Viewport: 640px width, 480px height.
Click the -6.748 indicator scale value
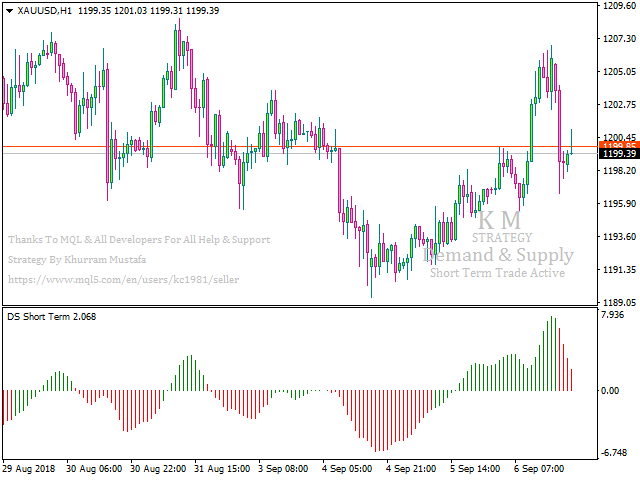click(x=614, y=452)
